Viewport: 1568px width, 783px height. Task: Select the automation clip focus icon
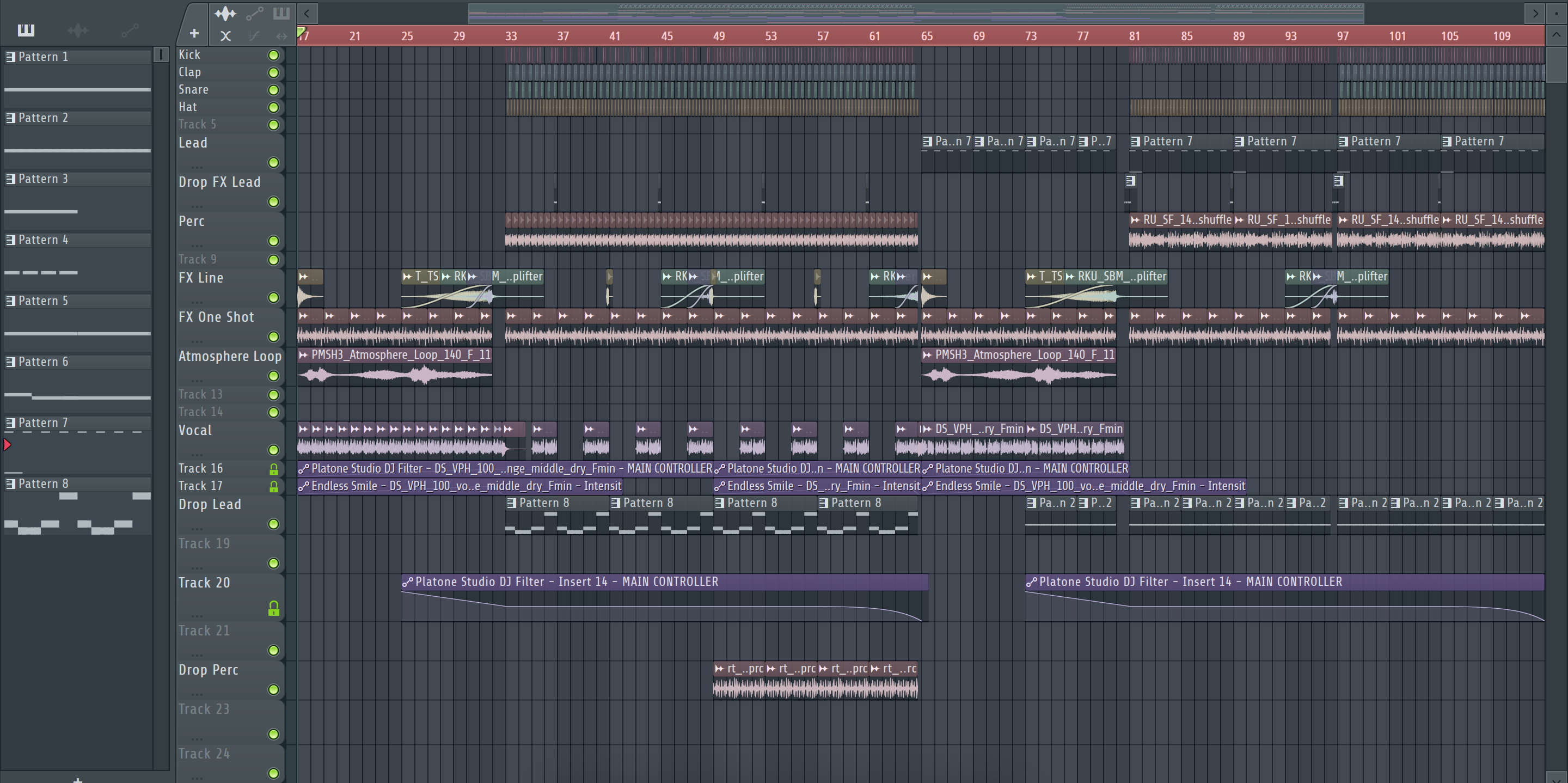coord(254,14)
